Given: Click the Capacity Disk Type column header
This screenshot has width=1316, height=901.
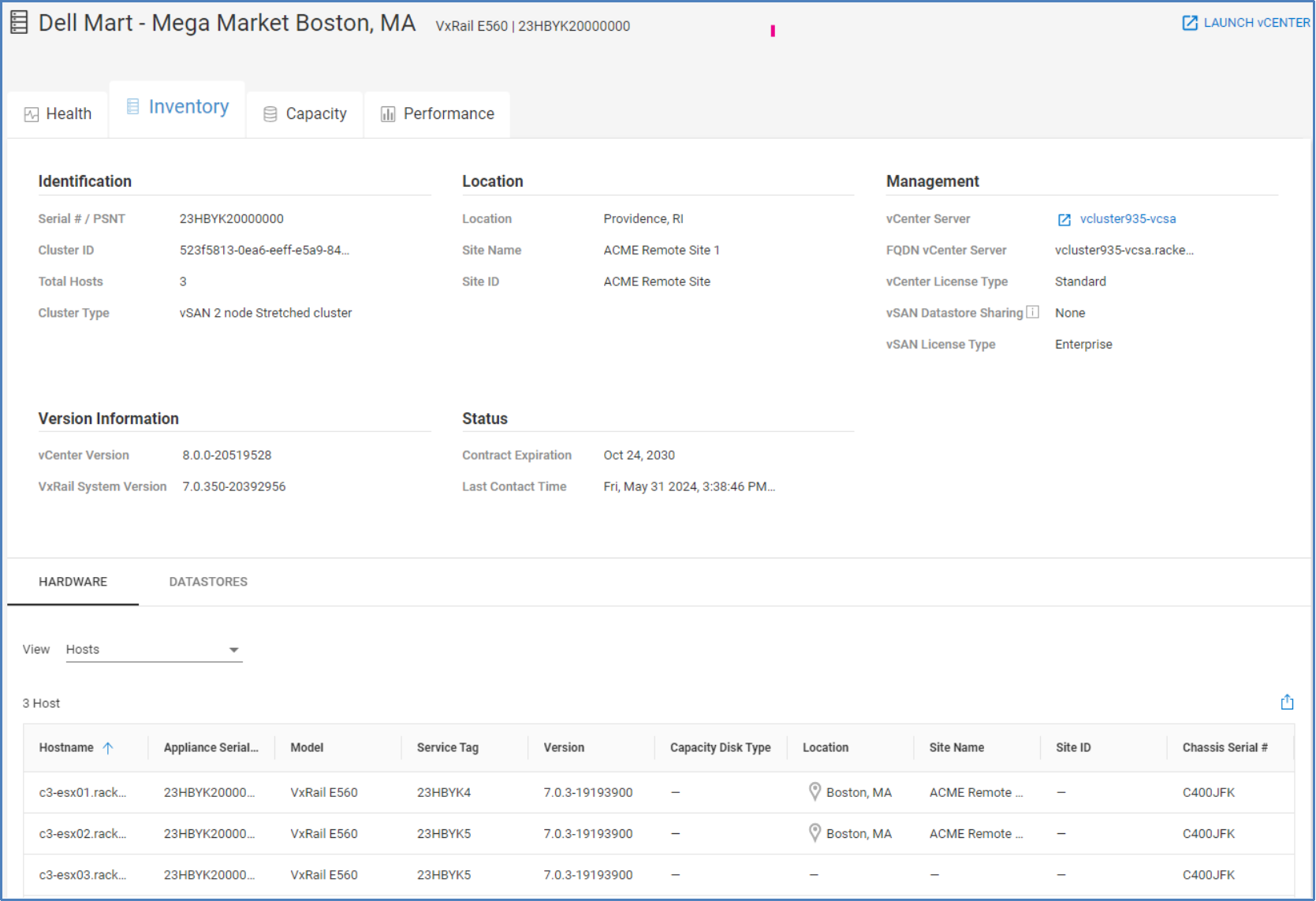Looking at the screenshot, I should 720,747.
